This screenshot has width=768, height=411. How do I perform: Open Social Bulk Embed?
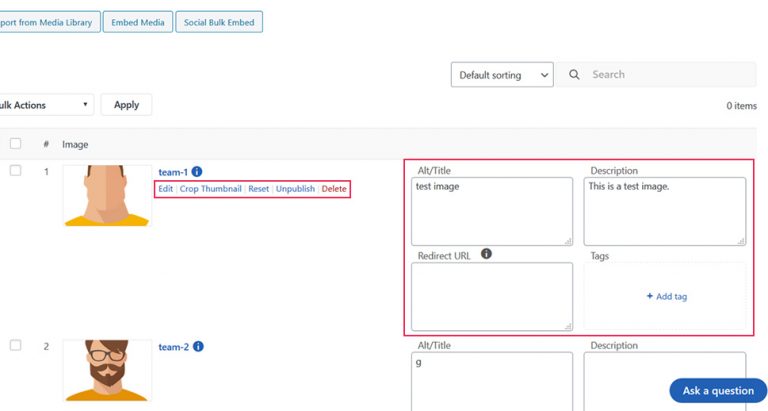(219, 22)
